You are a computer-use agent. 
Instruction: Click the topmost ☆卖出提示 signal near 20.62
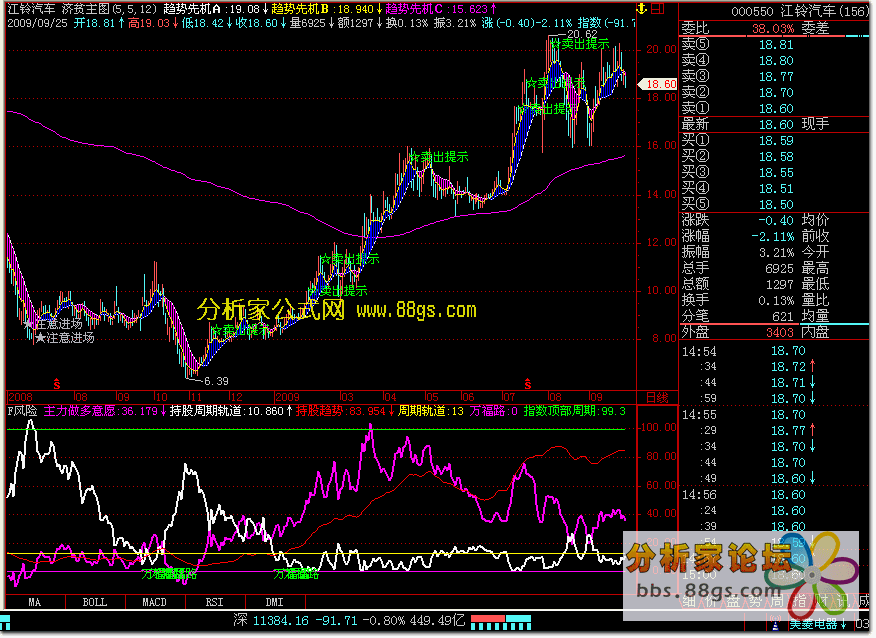tap(579, 44)
